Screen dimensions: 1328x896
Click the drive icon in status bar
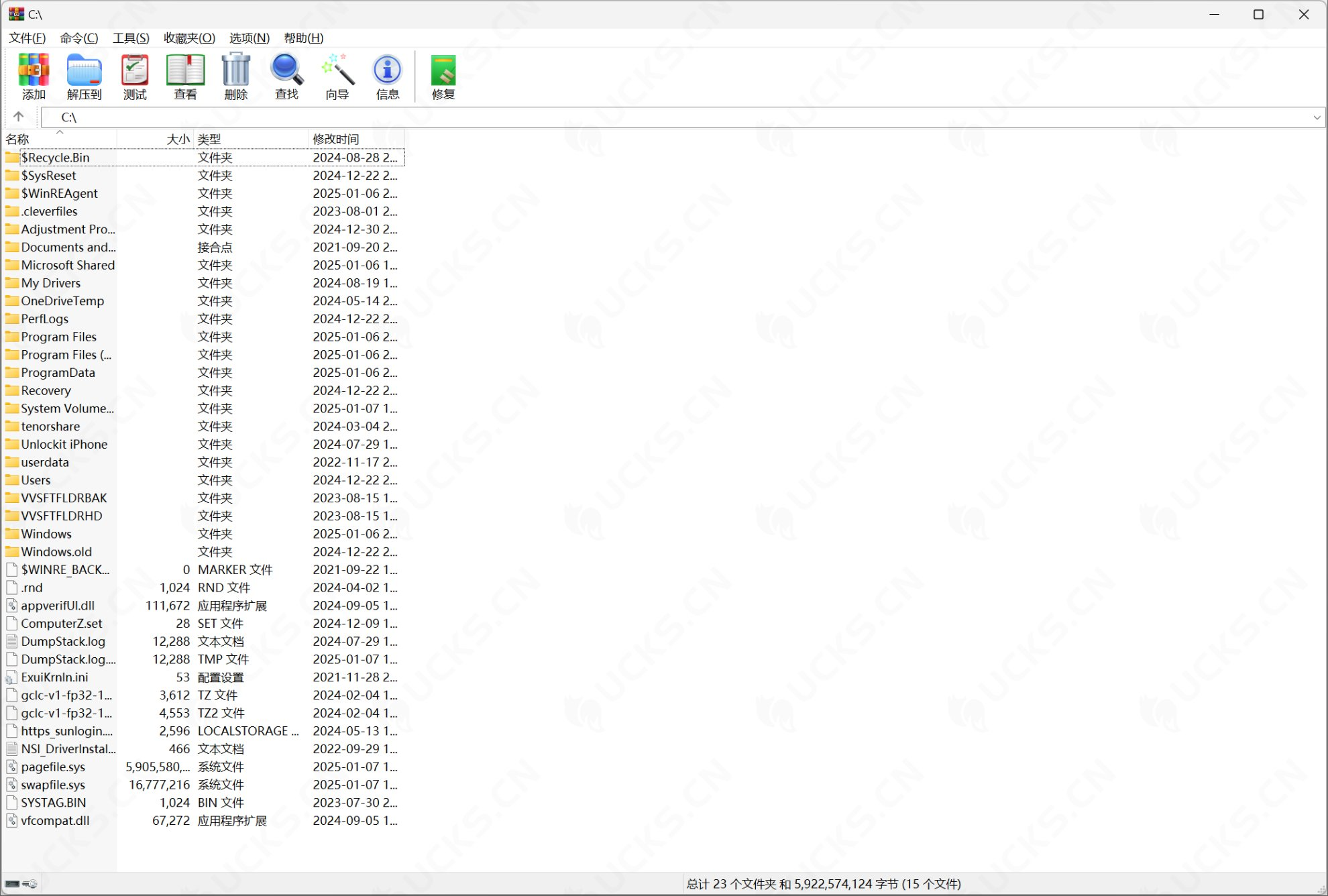coord(13,884)
